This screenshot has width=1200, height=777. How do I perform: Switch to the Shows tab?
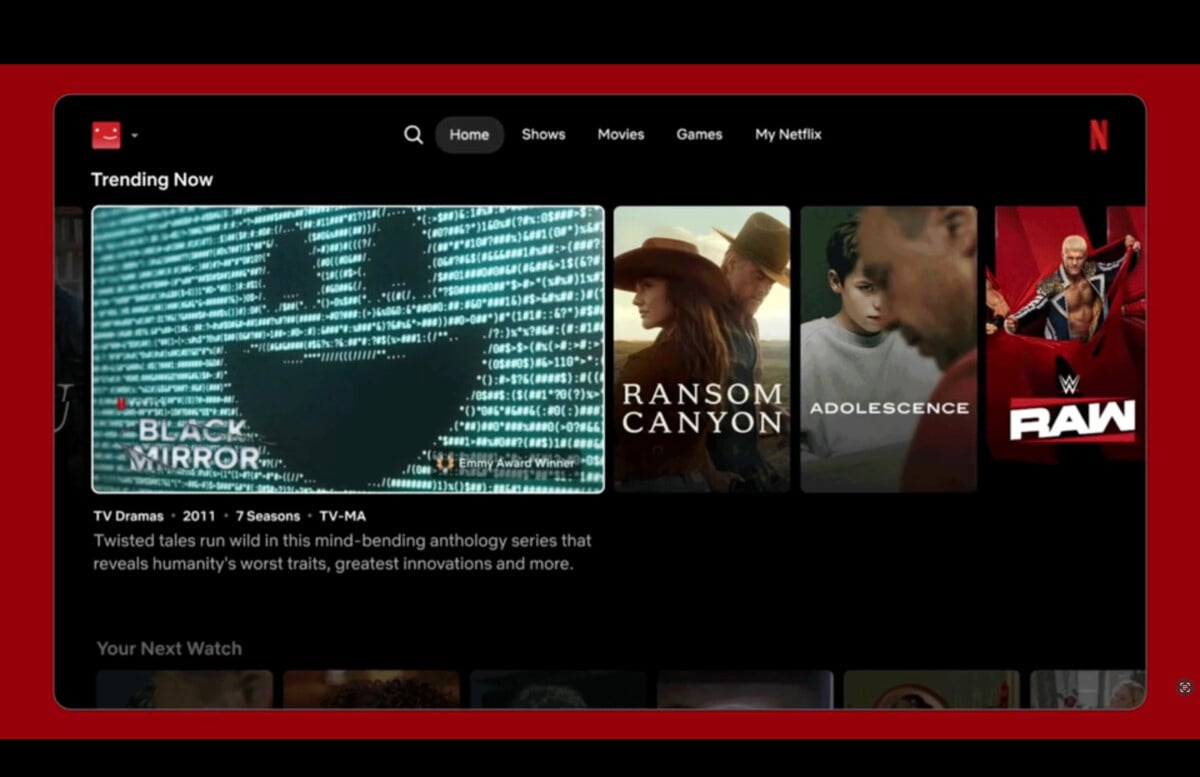tap(543, 135)
